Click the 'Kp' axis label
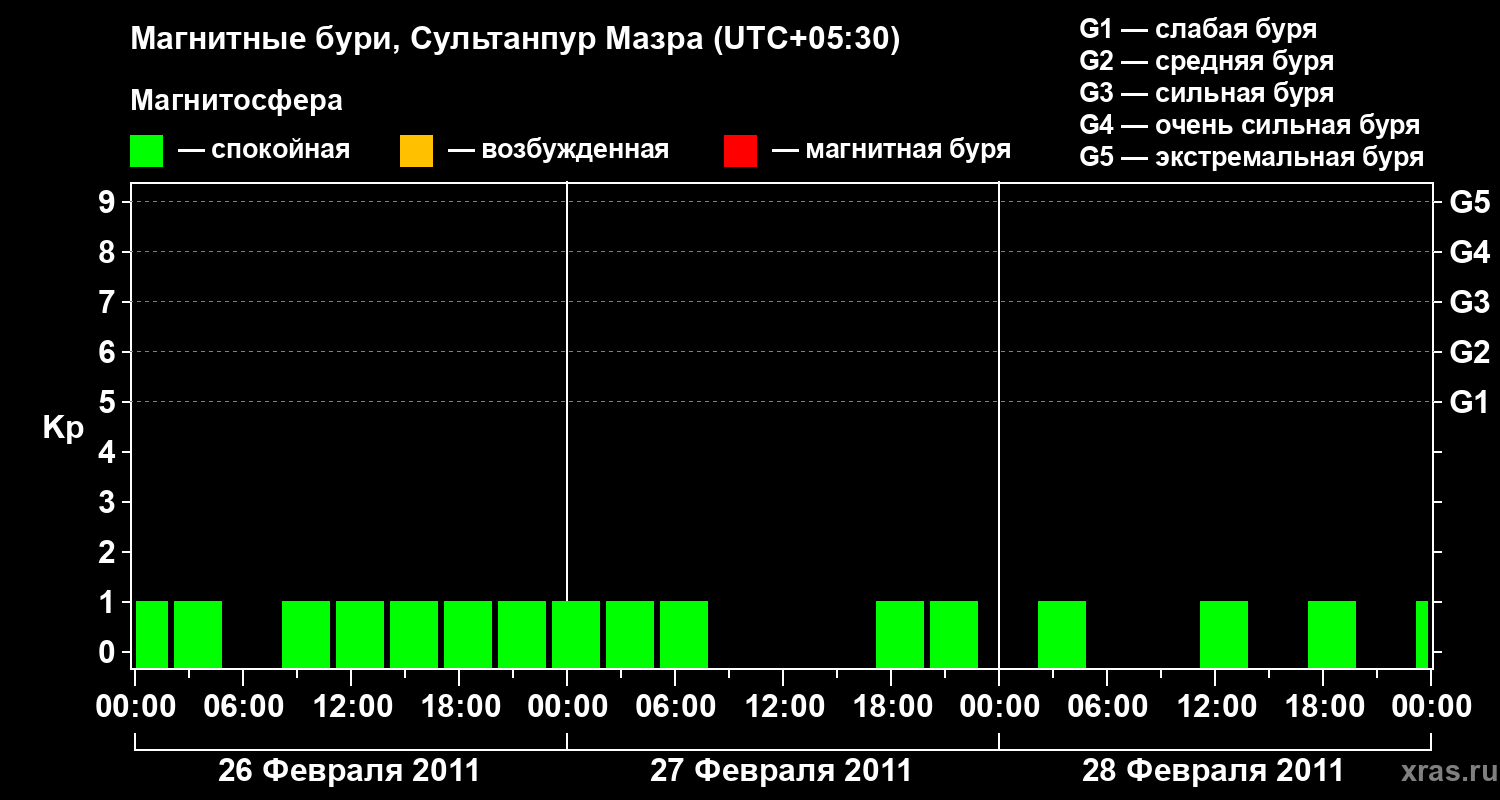Viewport: 1500px width, 800px height. [63, 427]
